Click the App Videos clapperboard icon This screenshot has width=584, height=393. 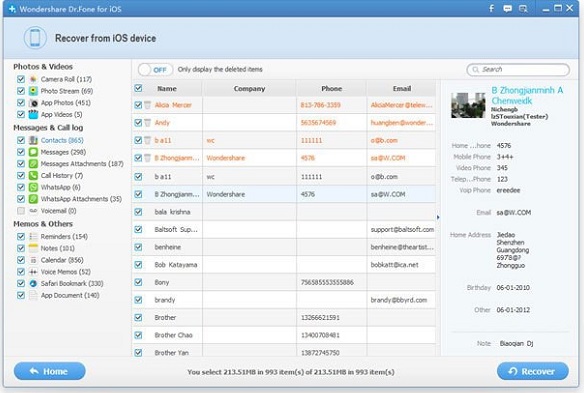tap(33, 114)
